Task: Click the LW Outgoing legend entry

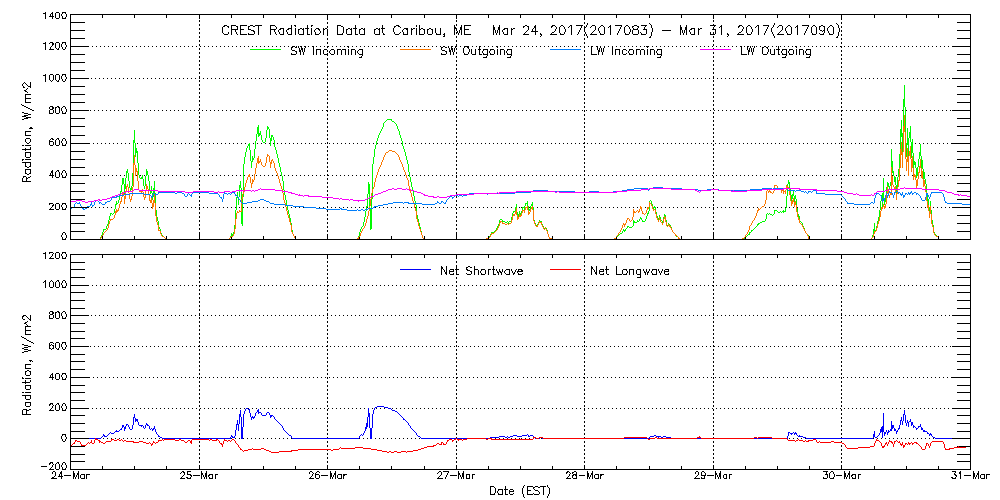Action: point(775,51)
